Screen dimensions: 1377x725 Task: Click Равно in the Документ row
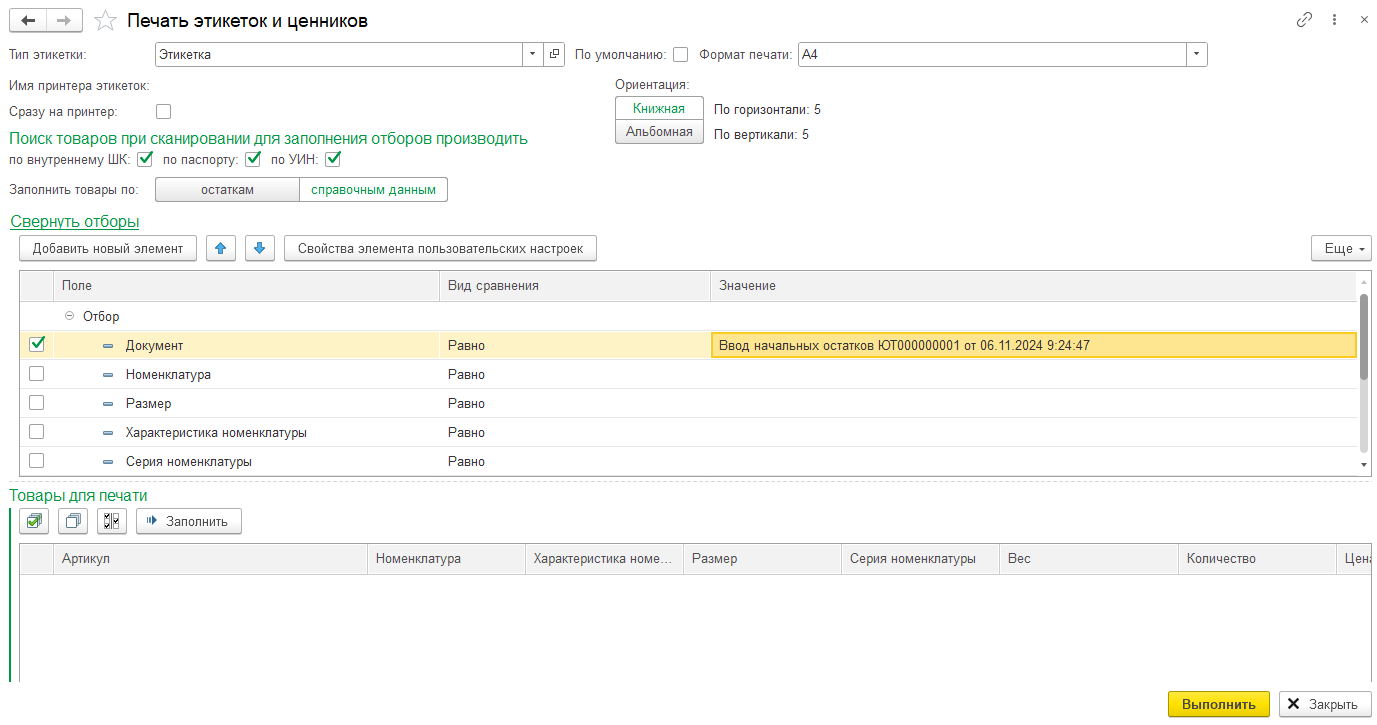point(466,345)
